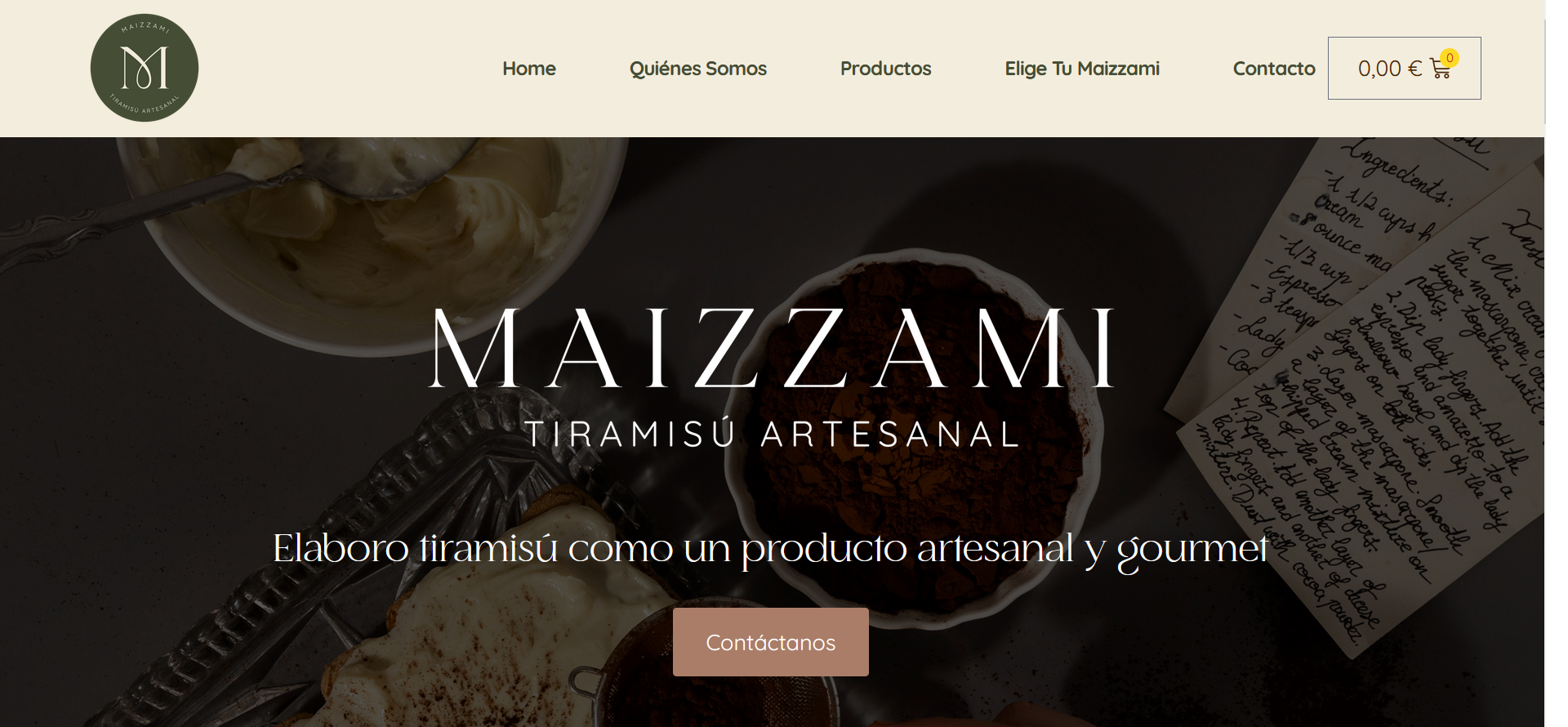Click the 0,00 € cart total
The image size is (1568, 727).
point(1389,69)
